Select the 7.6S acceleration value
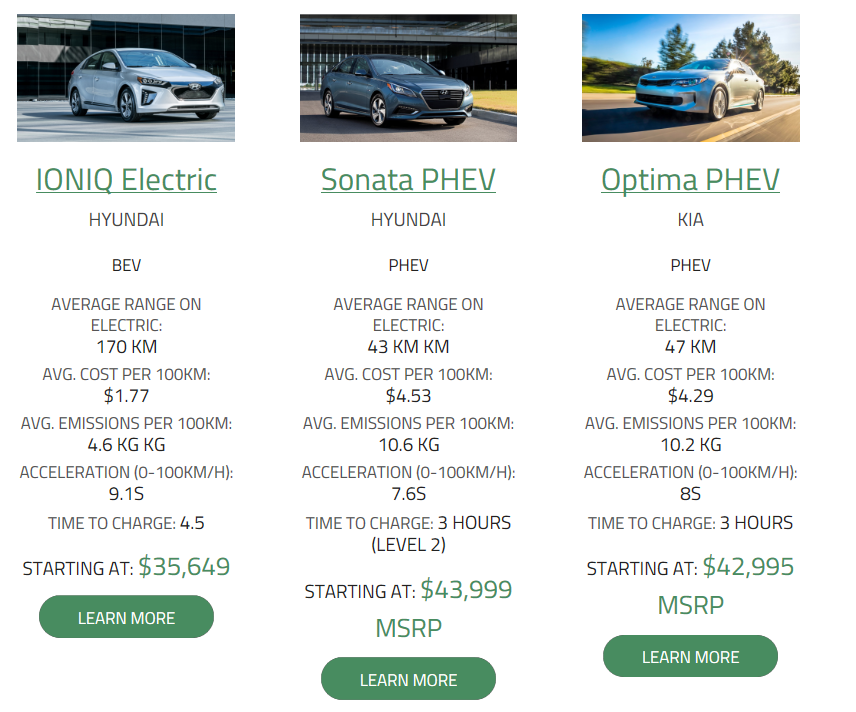 coord(408,494)
